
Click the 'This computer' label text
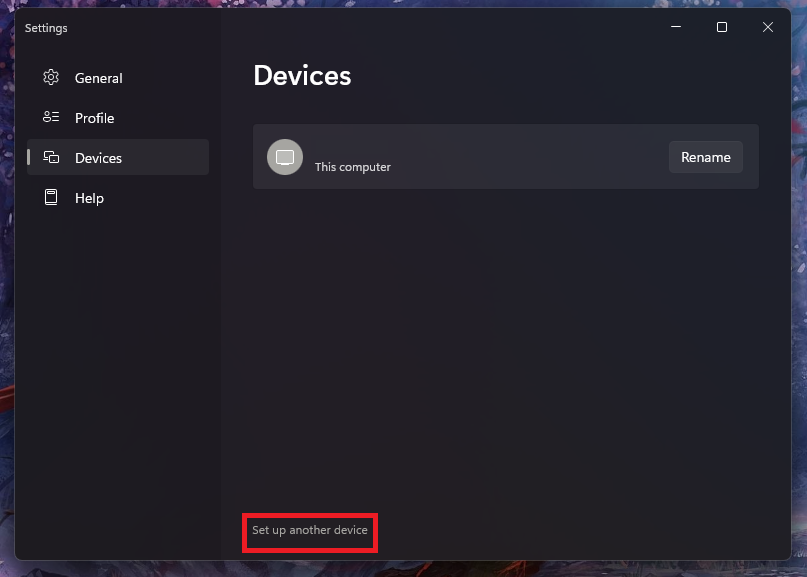coord(353,167)
